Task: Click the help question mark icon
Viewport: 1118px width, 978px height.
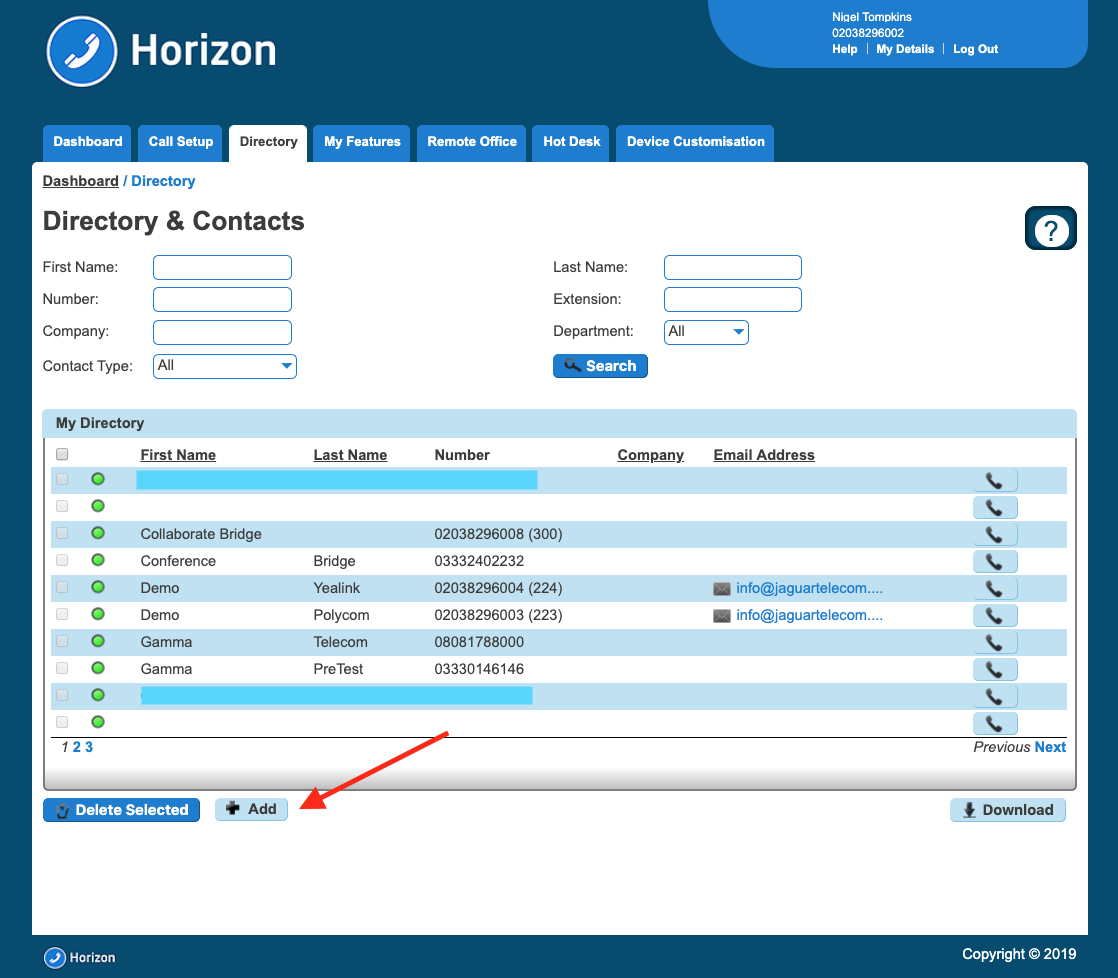Action: coord(1050,229)
